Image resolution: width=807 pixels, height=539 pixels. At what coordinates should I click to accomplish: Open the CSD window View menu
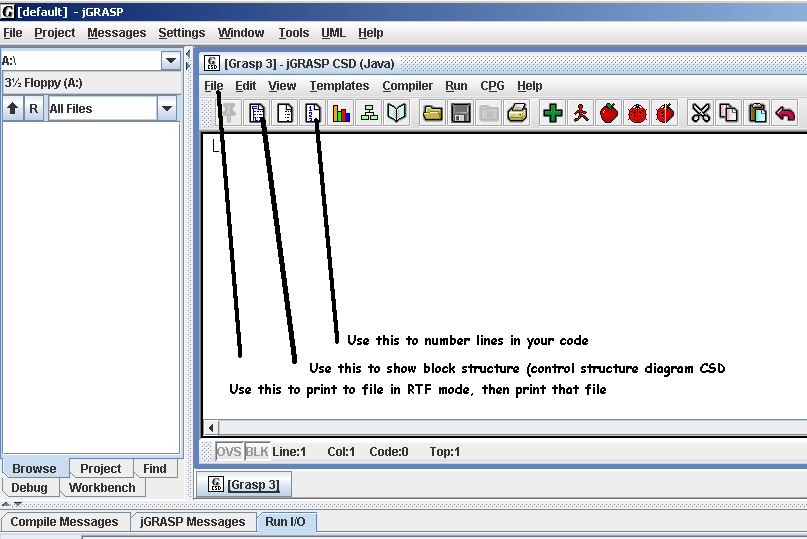tap(282, 86)
